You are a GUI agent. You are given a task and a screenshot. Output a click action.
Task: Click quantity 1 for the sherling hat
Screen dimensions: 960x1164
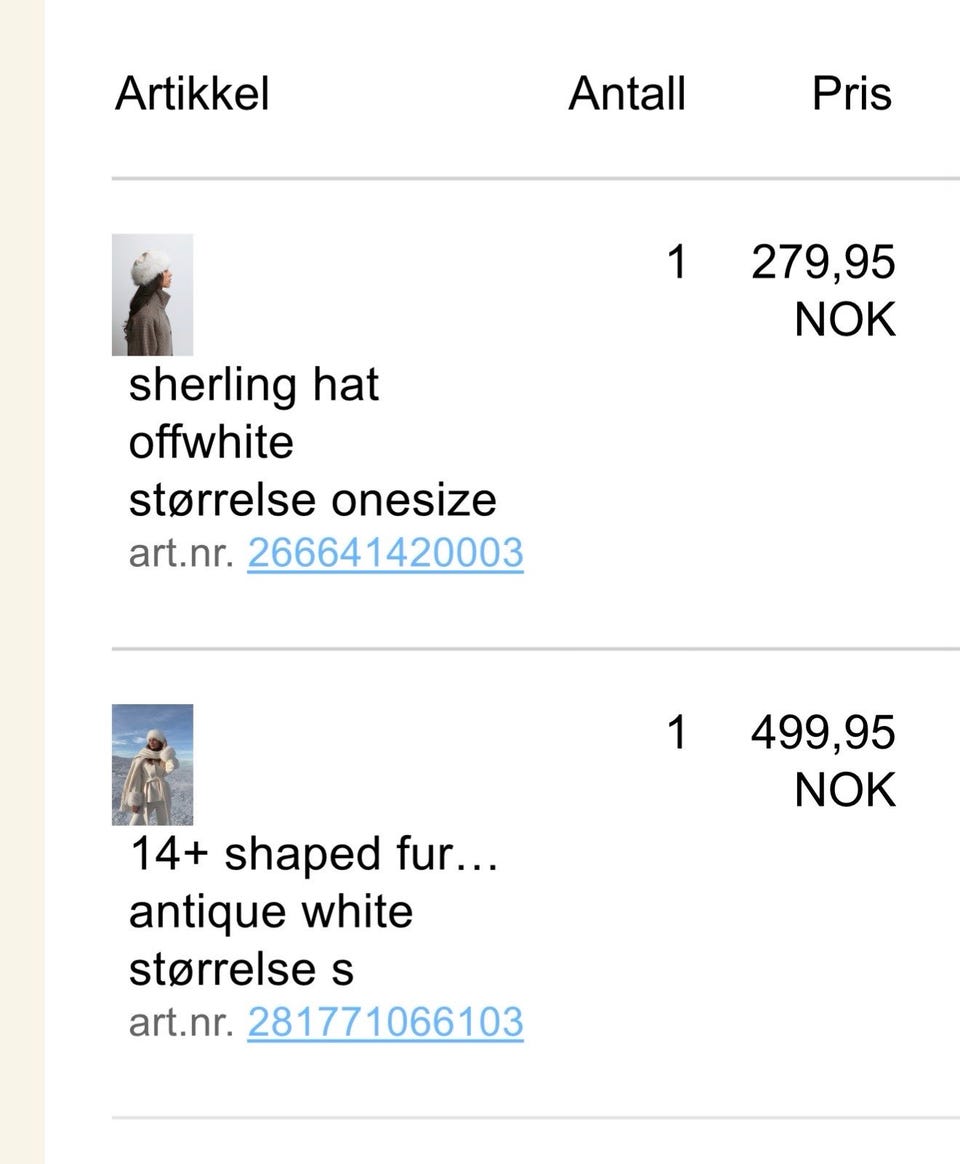pos(676,262)
